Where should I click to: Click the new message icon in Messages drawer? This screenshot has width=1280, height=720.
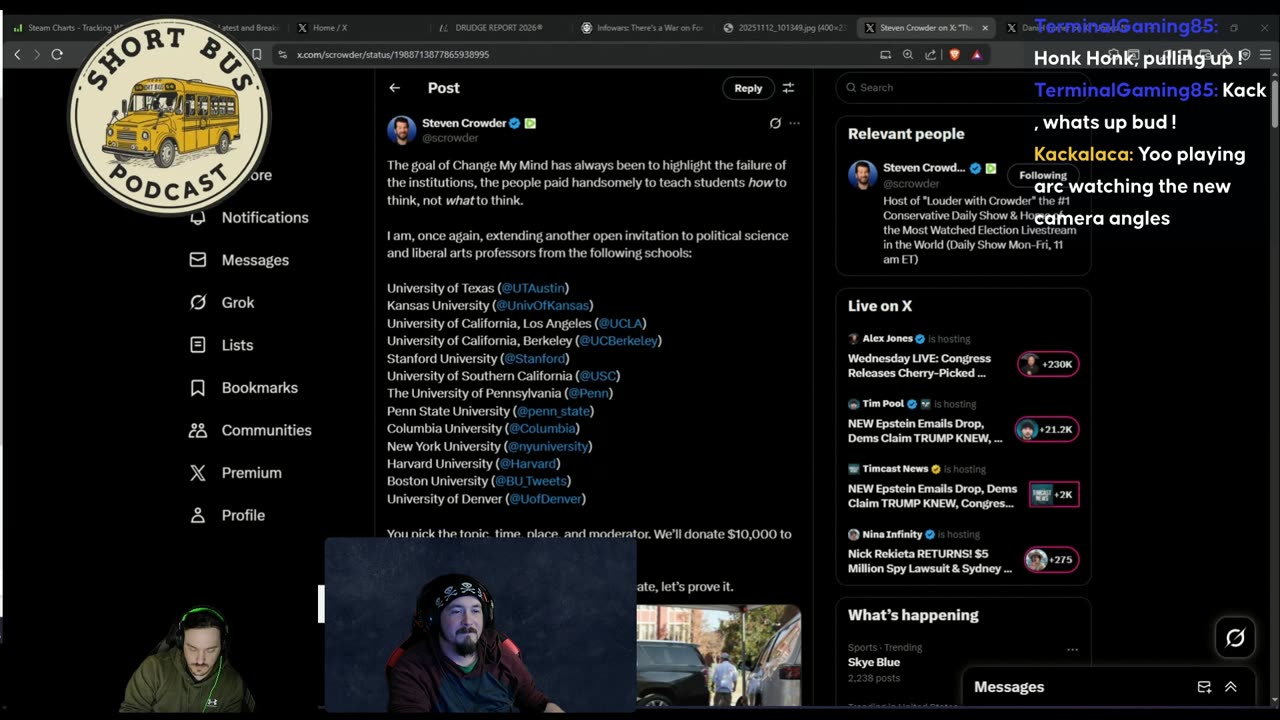coord(1204,687)
